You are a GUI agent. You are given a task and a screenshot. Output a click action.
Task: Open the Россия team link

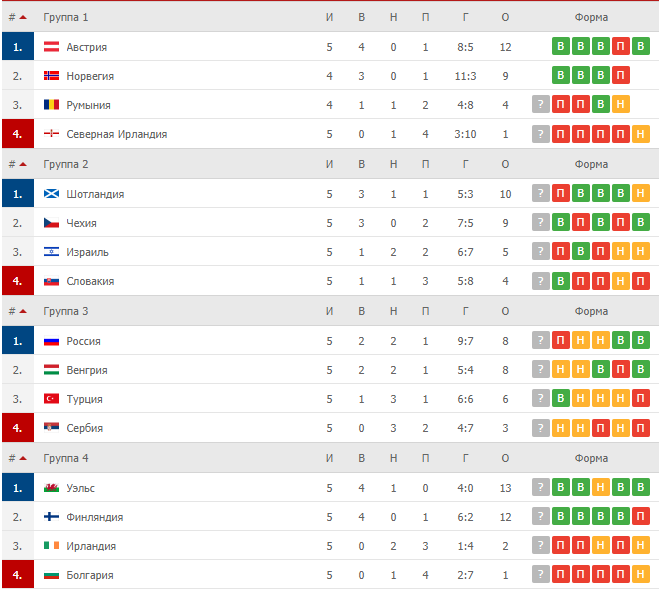pos(83,341)
